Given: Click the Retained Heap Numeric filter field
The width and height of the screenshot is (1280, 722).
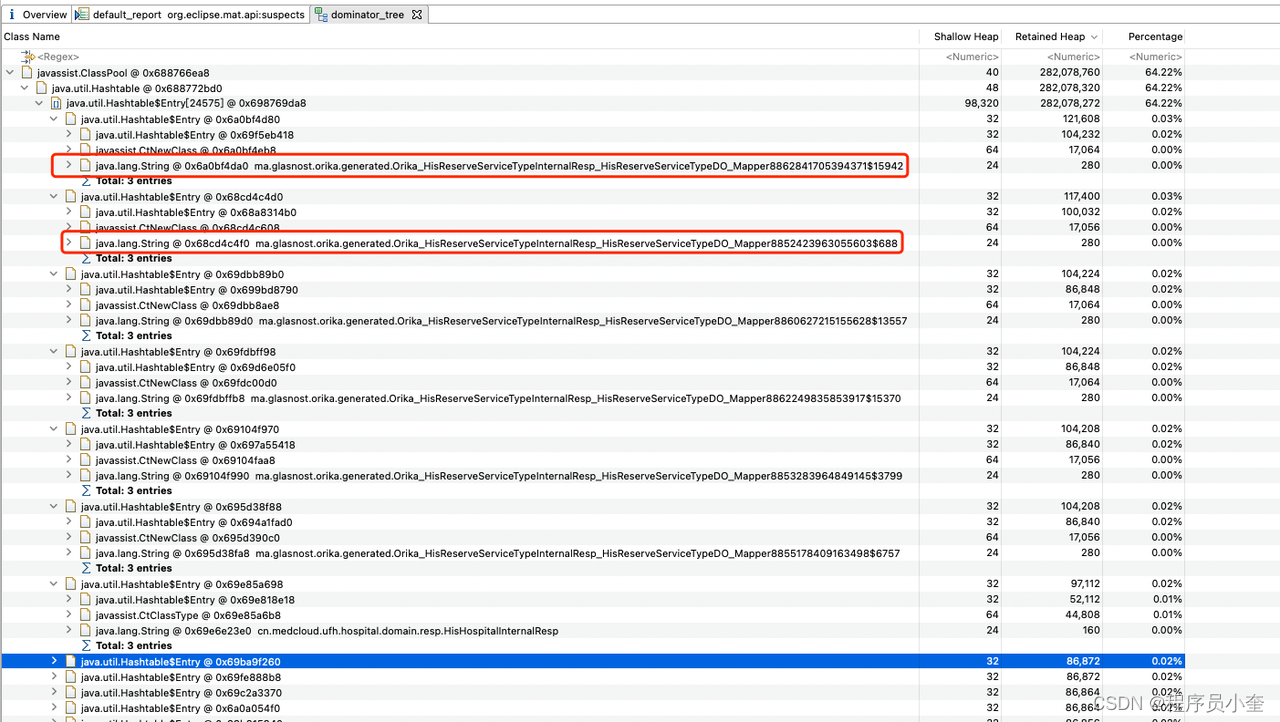Looking at the screenshot, I should click(1073, 57).
